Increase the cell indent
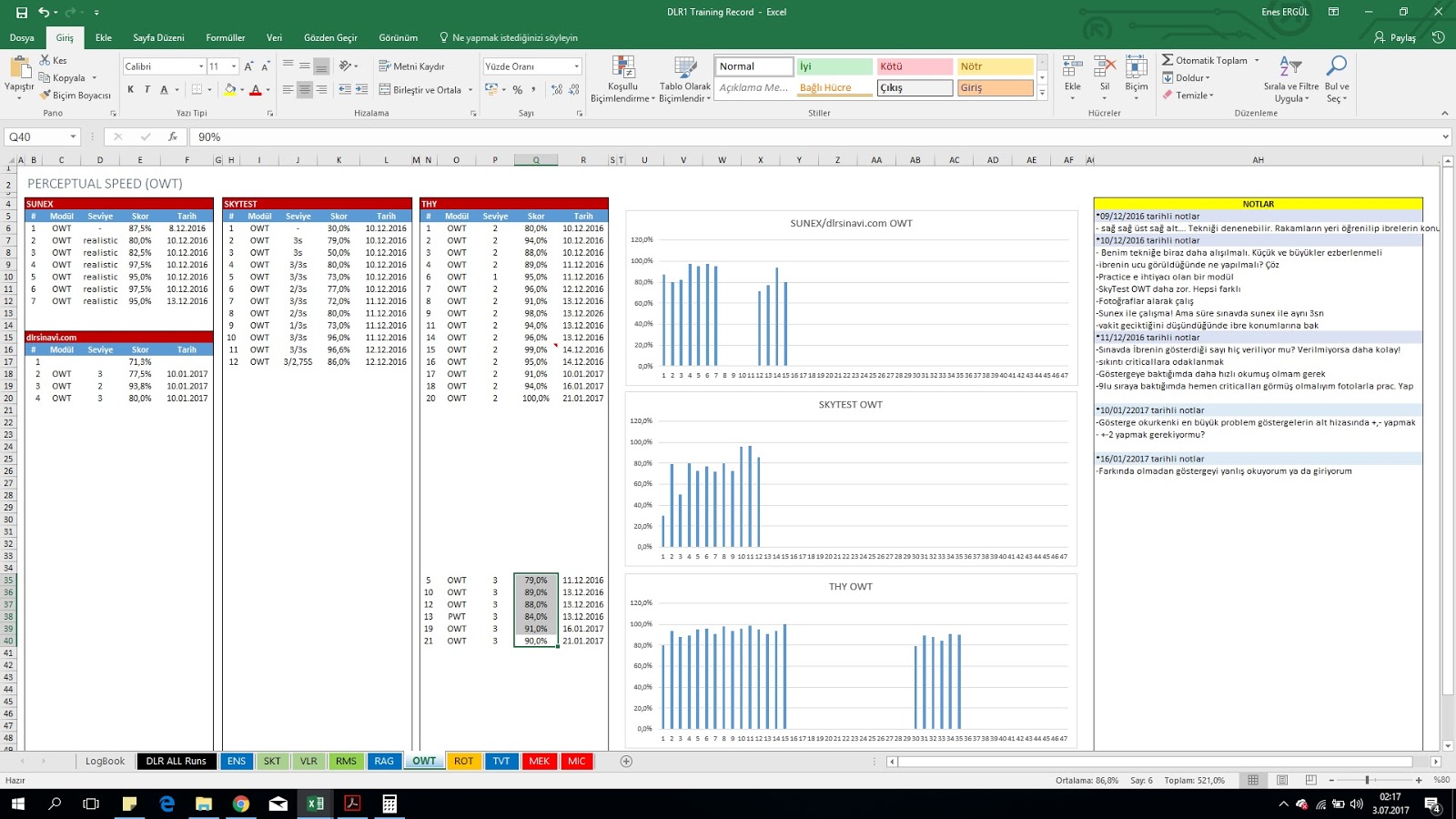 coord(361,89)
